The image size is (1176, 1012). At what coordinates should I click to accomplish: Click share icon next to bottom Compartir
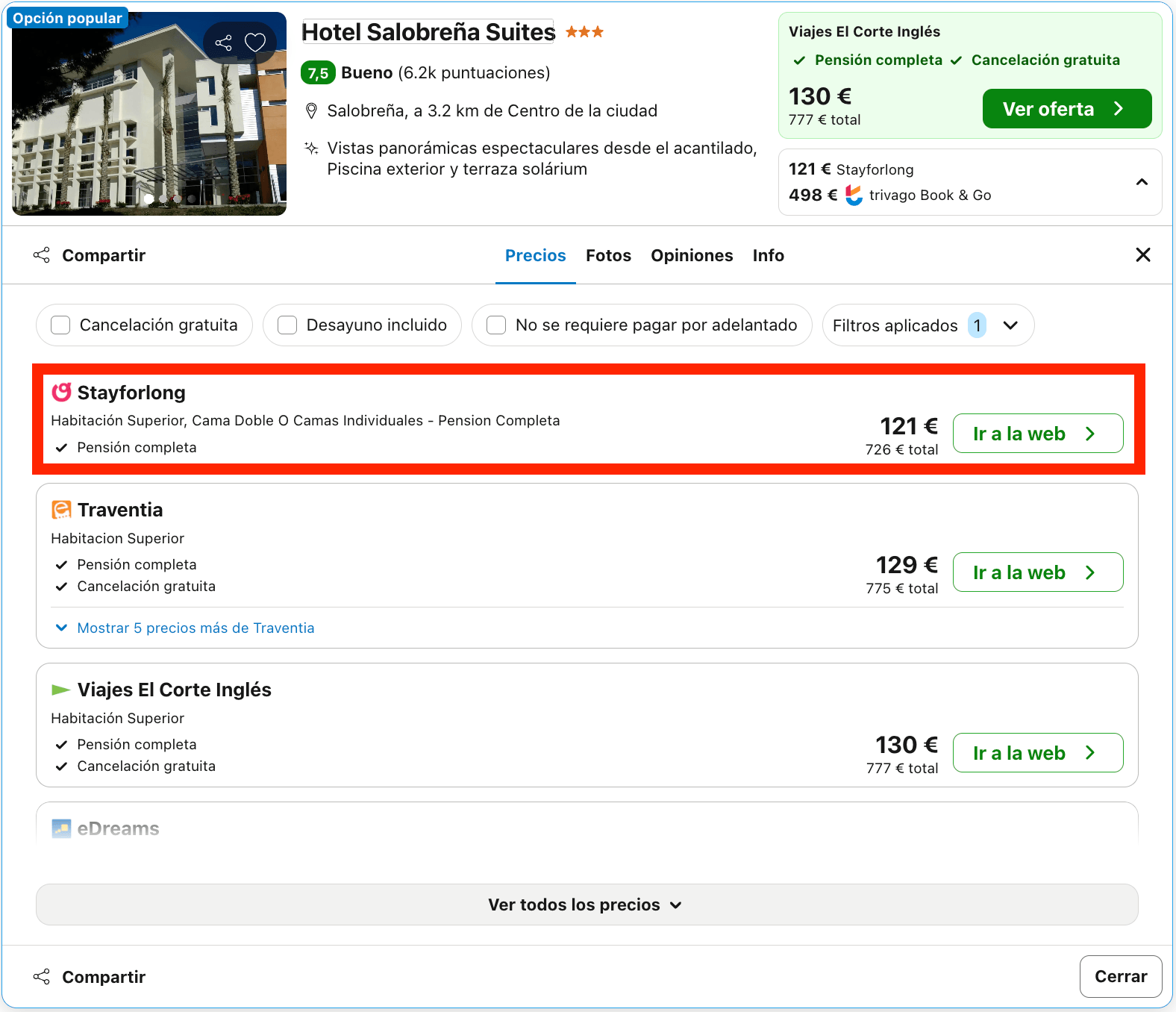42,976
